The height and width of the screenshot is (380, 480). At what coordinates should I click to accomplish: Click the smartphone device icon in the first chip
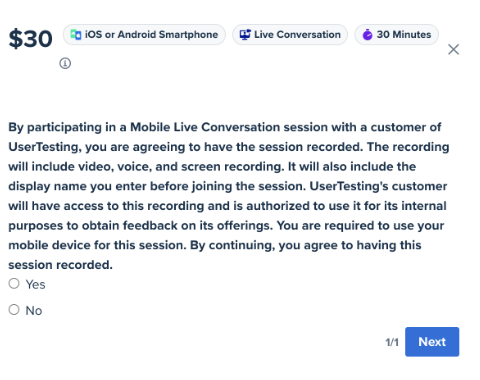[76, 34]
